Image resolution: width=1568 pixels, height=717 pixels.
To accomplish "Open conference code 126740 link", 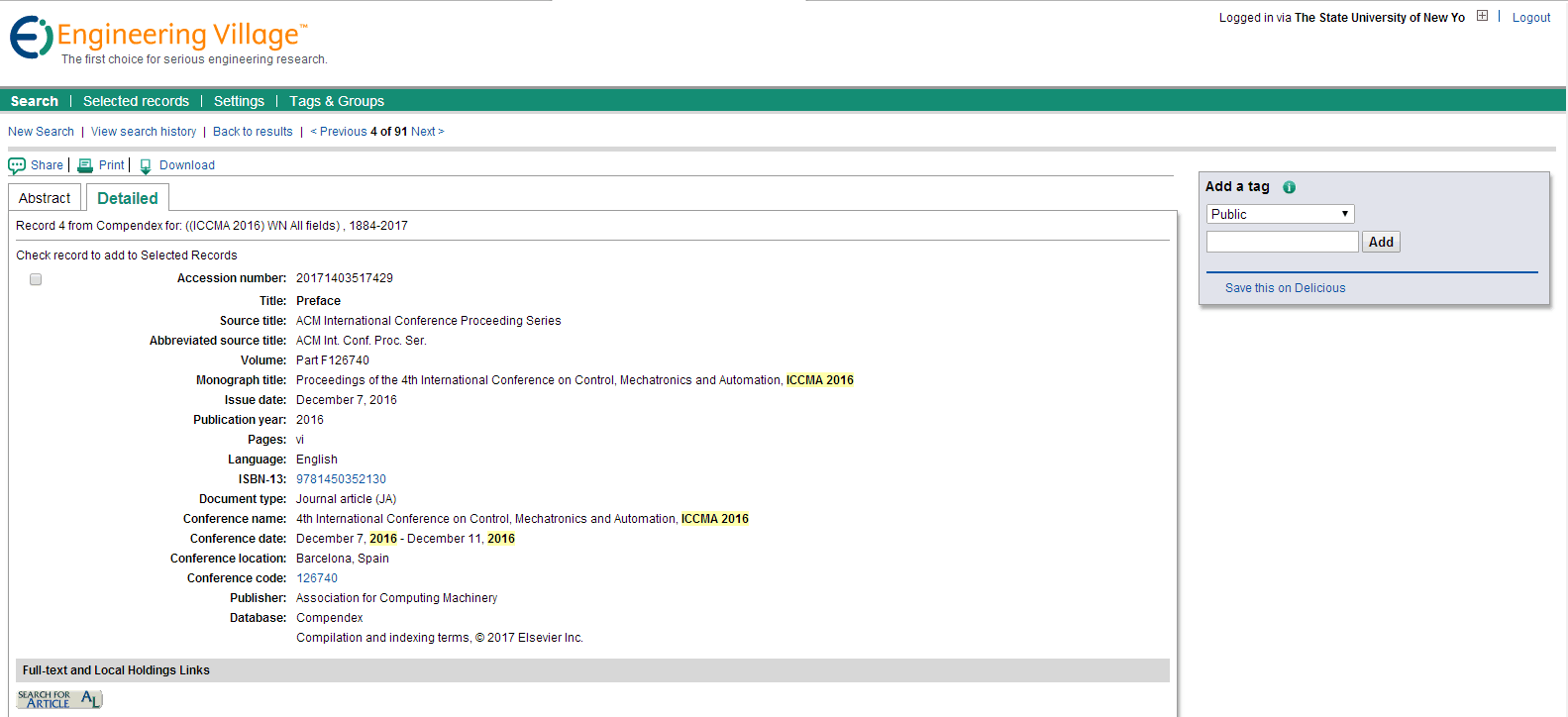I will click(x=317, y=578).
